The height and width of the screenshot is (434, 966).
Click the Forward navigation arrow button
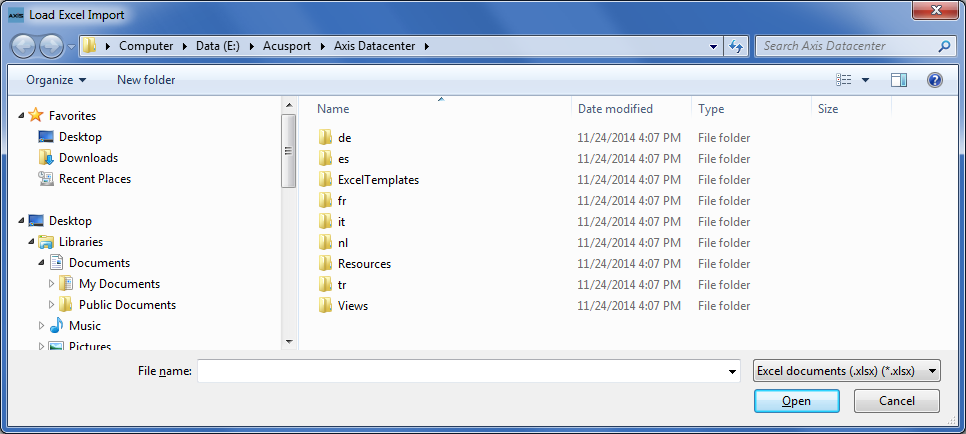tap(51, 46)
